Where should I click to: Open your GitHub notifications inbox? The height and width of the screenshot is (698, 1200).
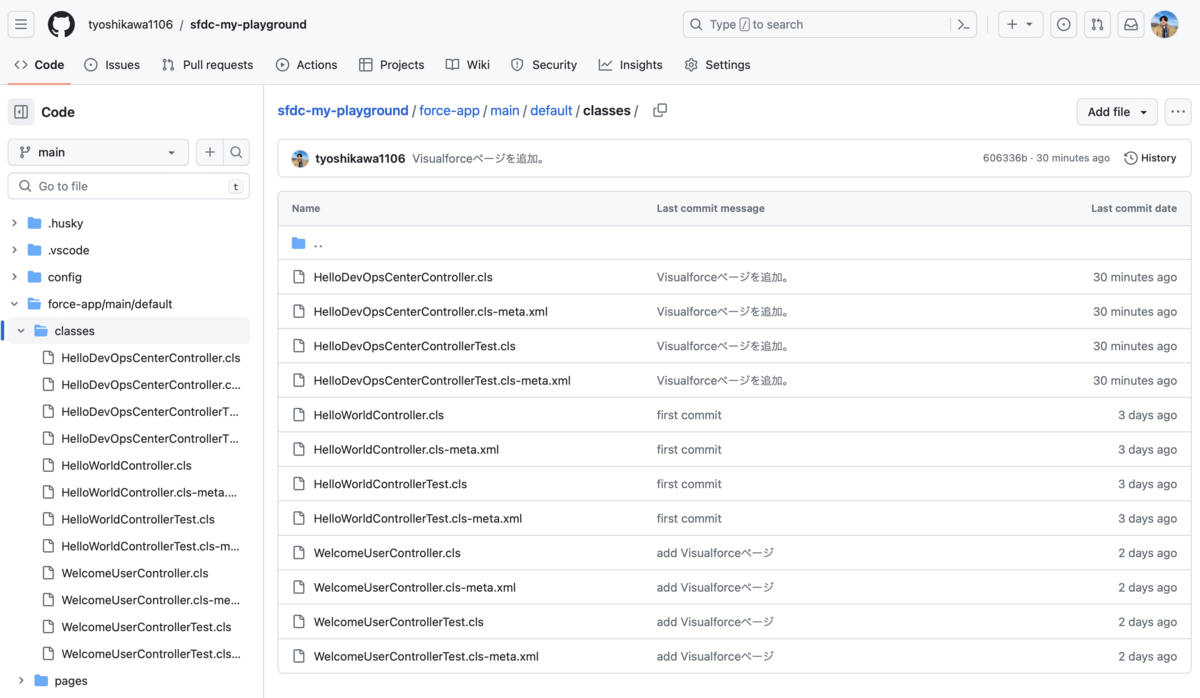pos(1130,24)
